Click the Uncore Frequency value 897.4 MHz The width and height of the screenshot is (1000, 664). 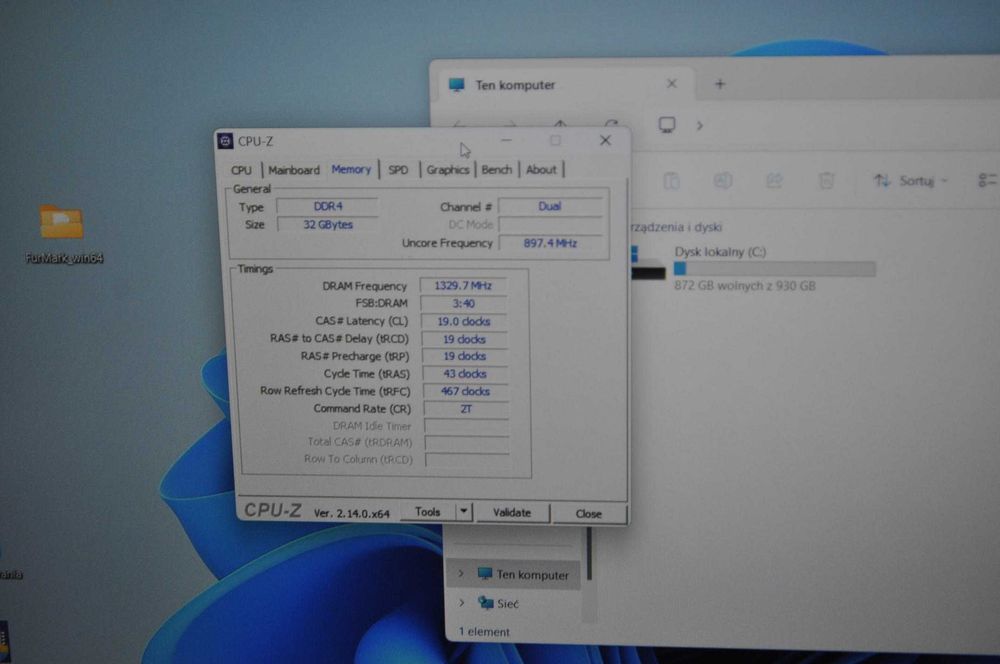(550, 243)
